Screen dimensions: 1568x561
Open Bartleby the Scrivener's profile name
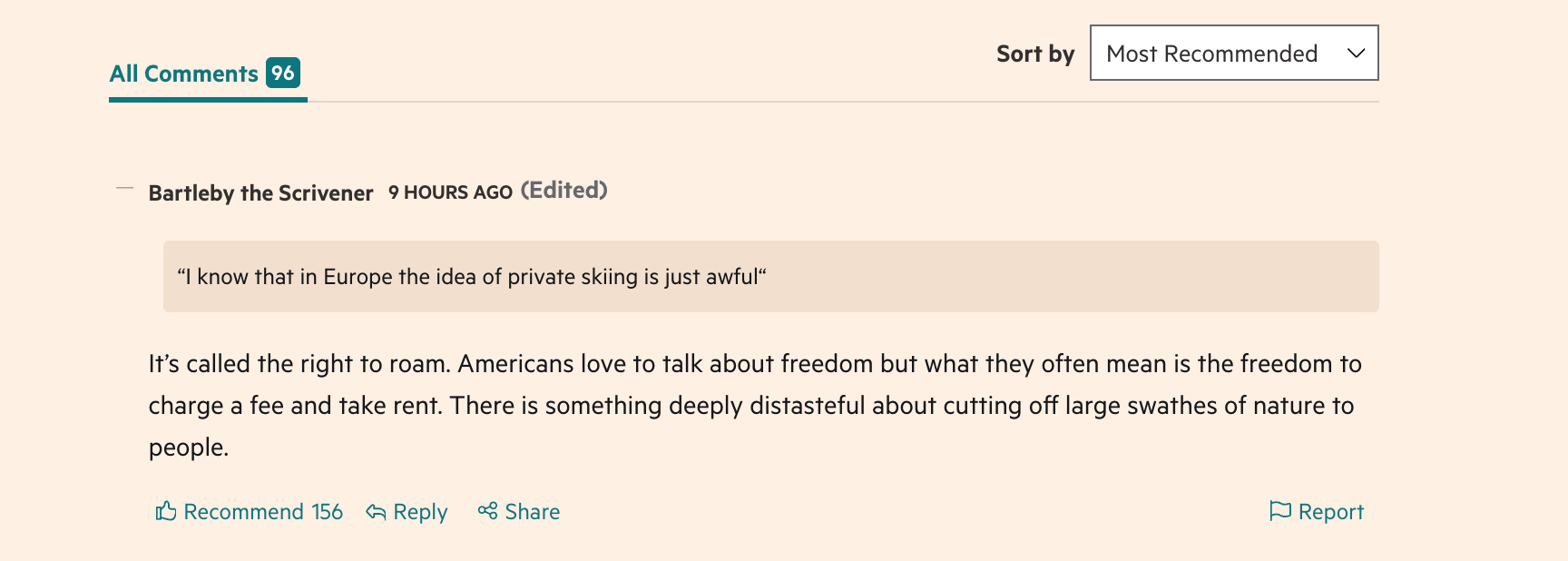point(260,192)
